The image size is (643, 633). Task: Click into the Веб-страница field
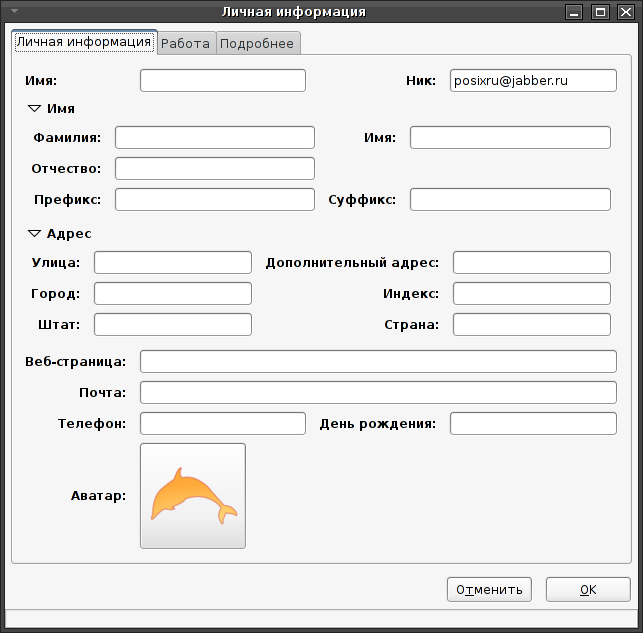(x=378, y=362)
